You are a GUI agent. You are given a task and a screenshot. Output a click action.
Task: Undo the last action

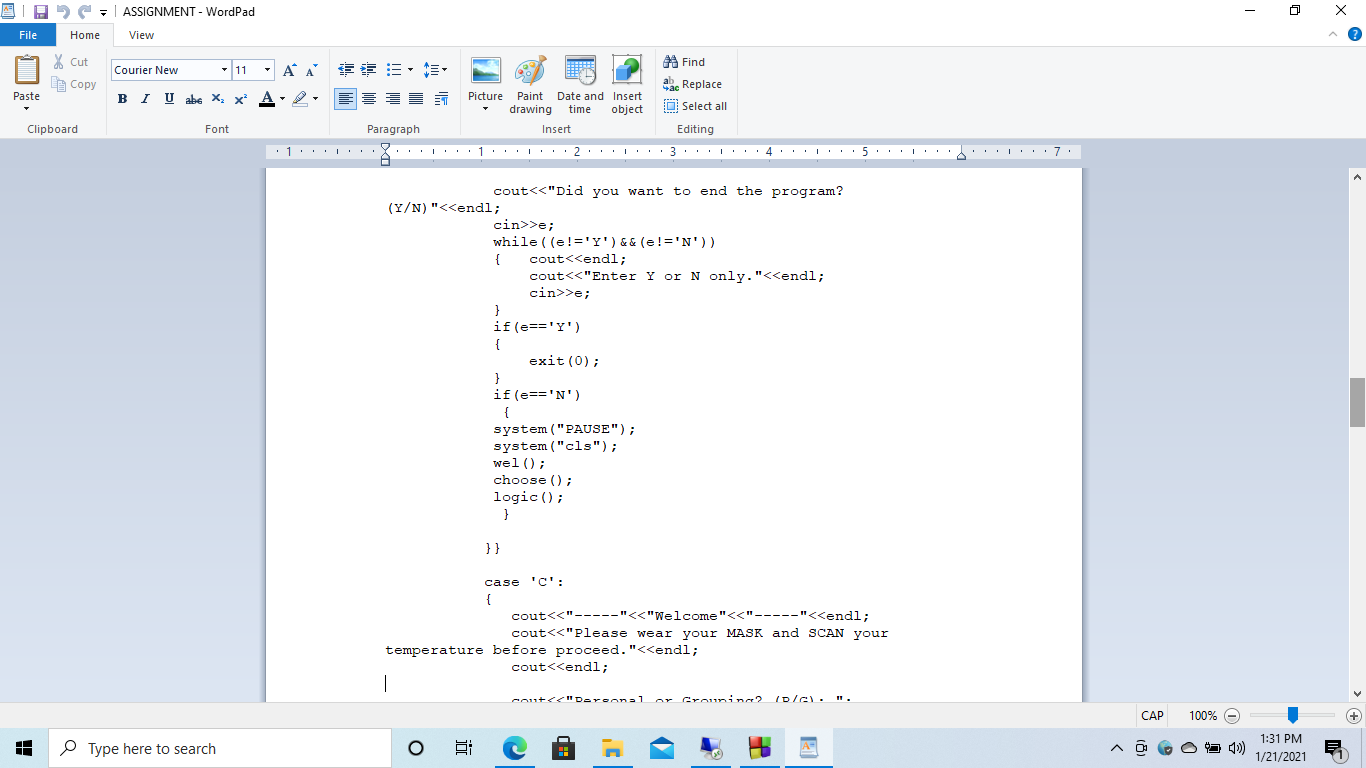(x=63, y=11)
